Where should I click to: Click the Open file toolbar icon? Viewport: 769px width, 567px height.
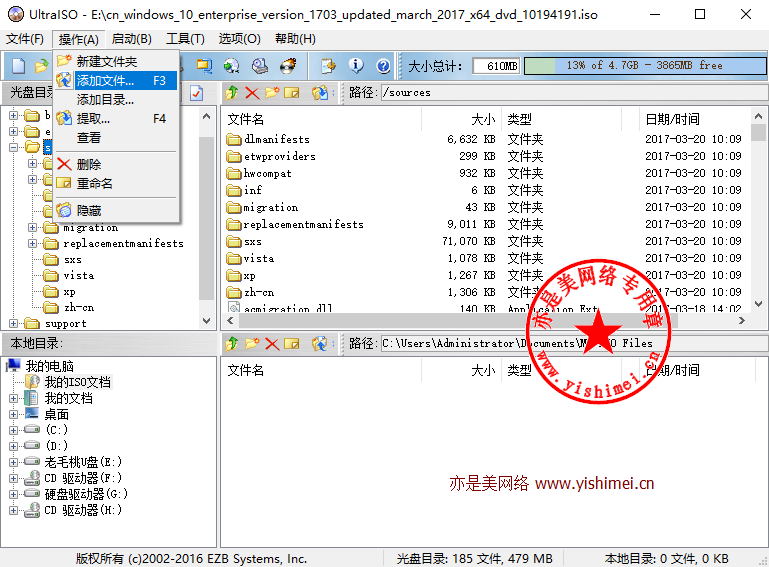[x=41, y=66]
